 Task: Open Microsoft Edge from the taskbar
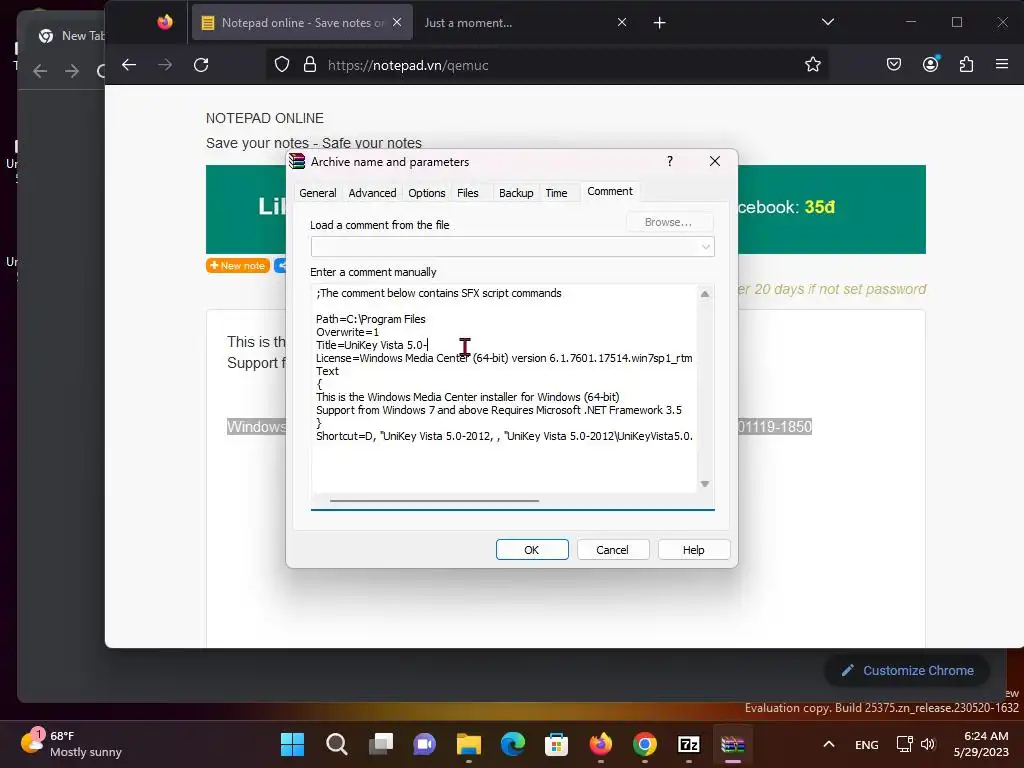click(513, 744)
